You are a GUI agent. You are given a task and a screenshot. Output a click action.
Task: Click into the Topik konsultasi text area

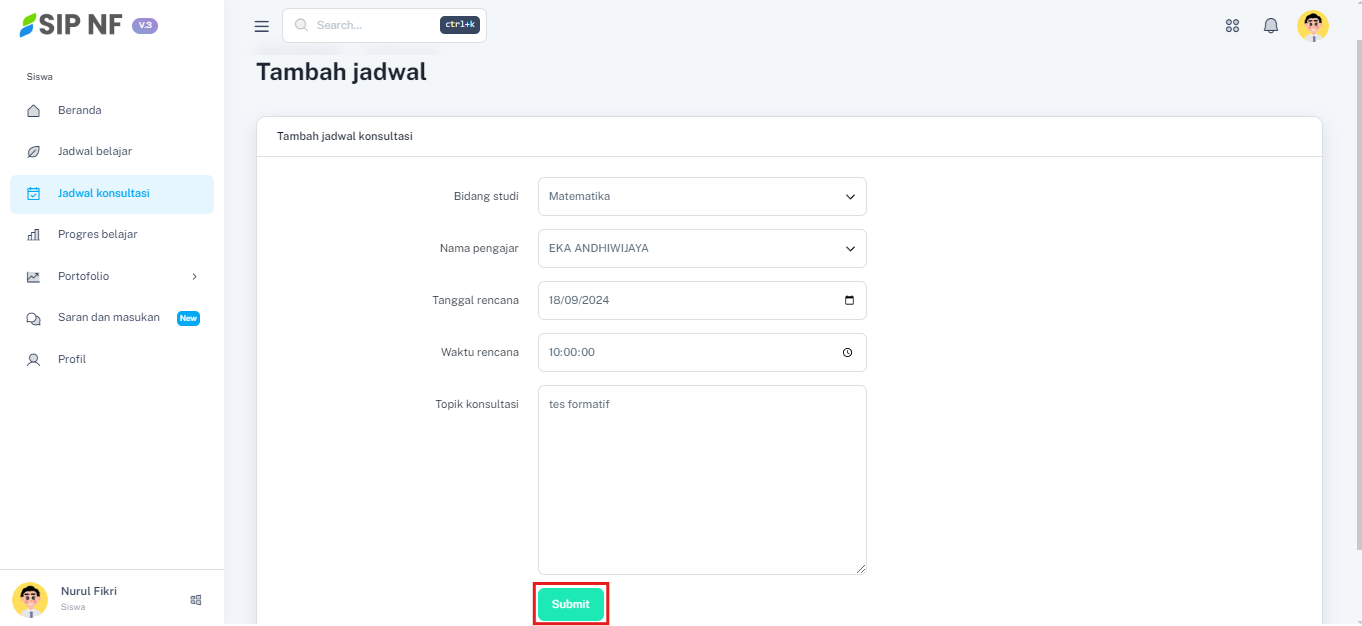point(702,480)
